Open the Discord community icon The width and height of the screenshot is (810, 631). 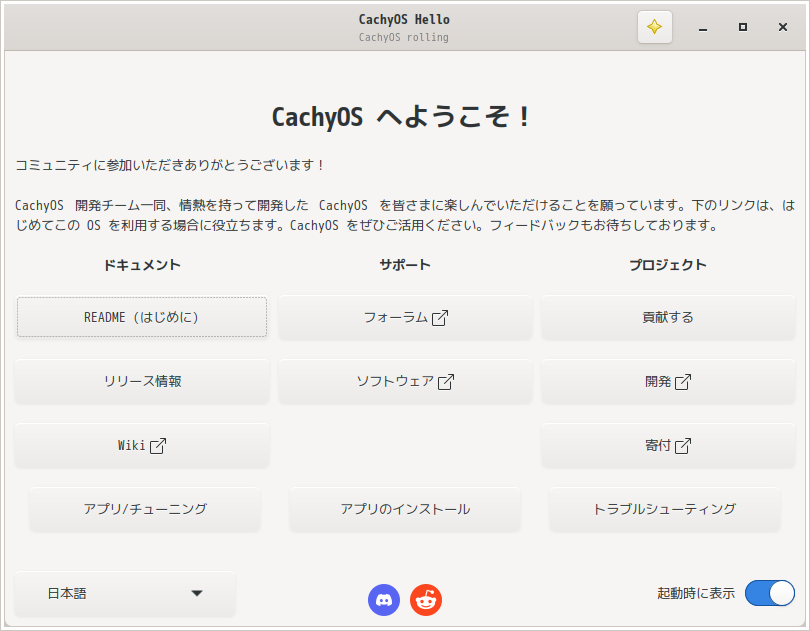(x=384, y=600)
